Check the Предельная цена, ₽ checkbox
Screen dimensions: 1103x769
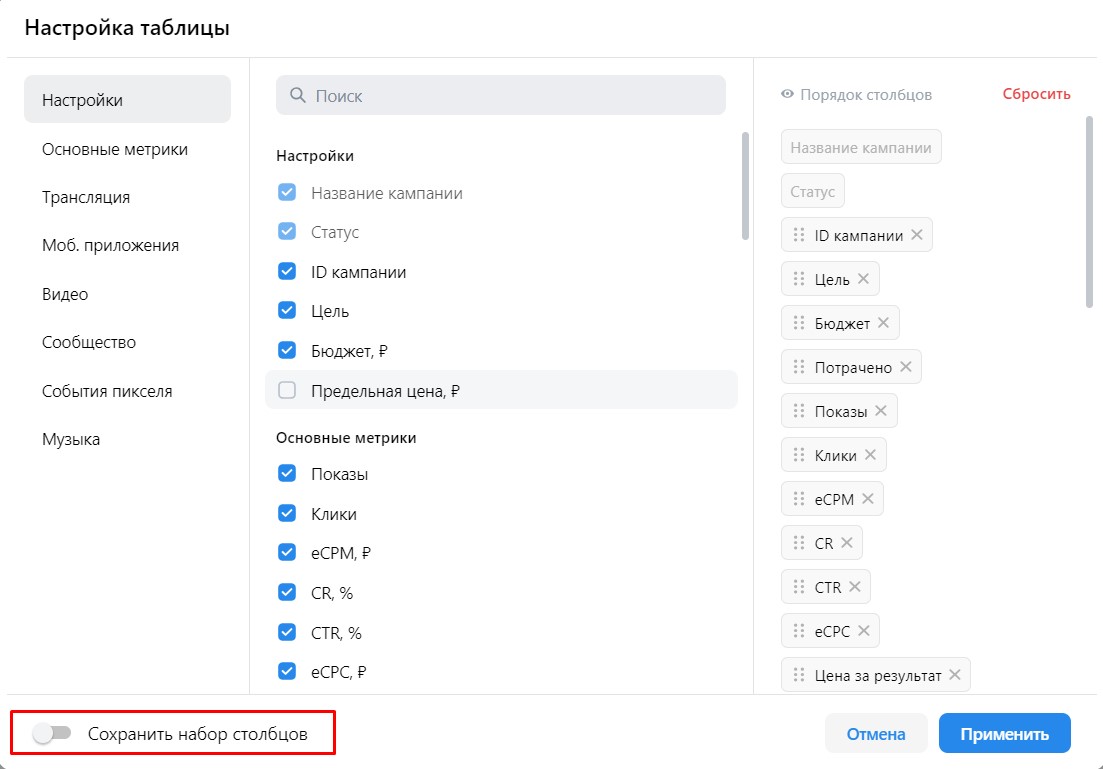(x=287, y=391)
